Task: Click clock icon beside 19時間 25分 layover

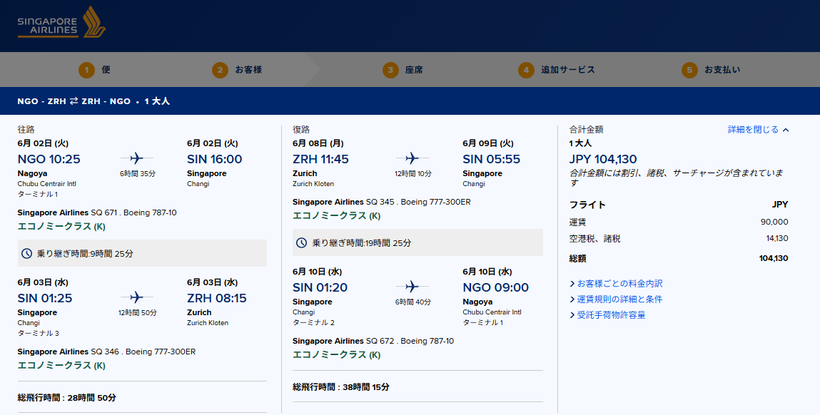Action: [302, 243]
